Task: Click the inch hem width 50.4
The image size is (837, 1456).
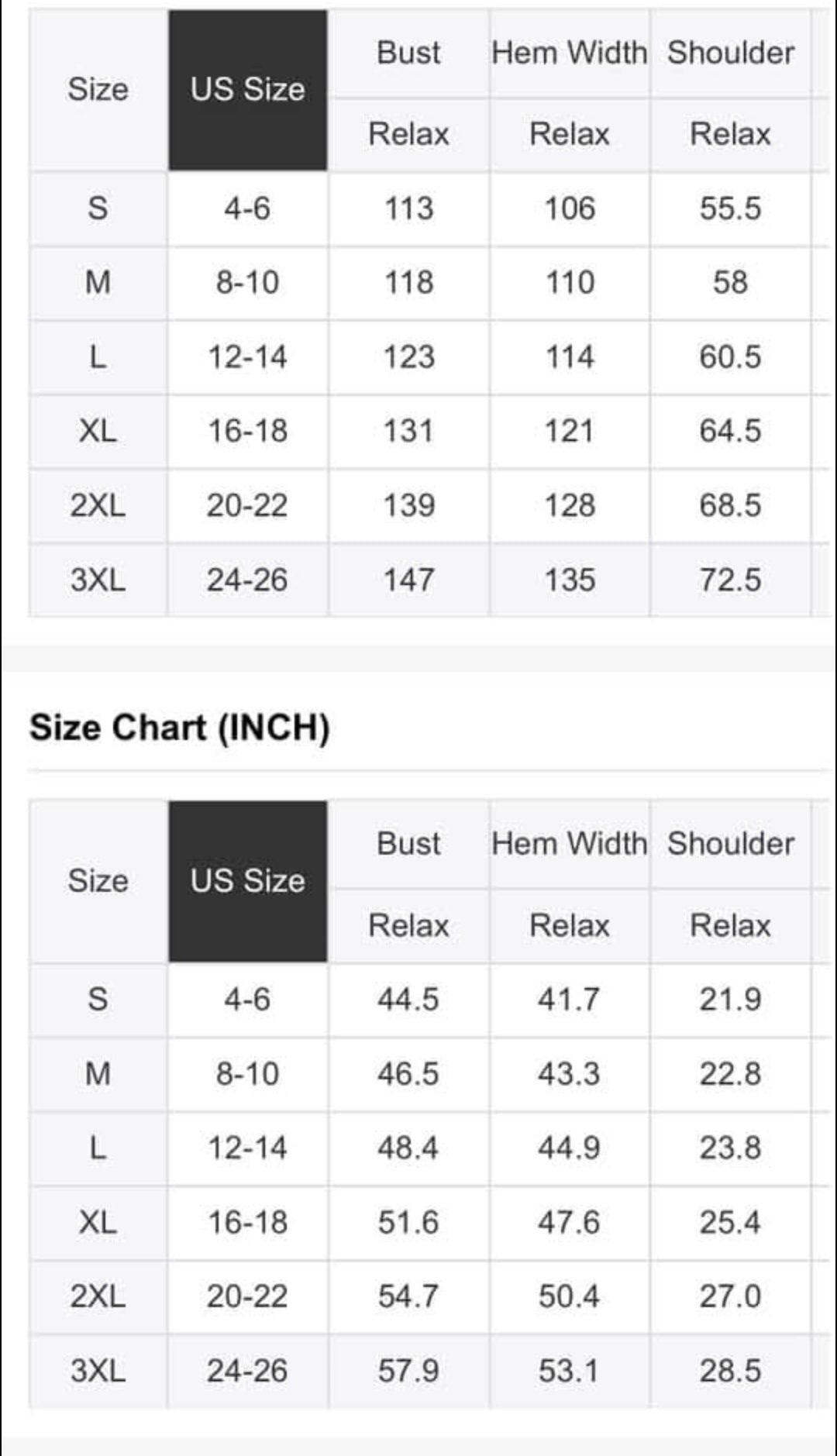Action: point(570,1296)
